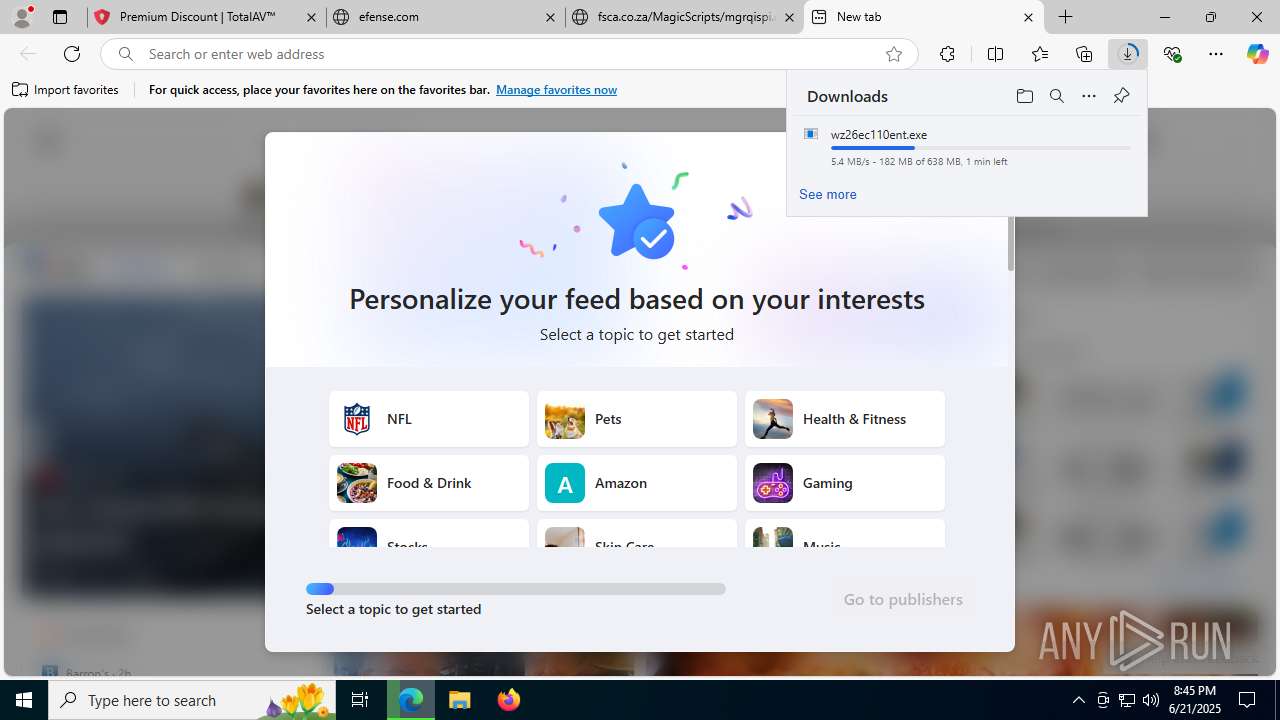Open Browser essentials icon
This screenshot has height=720, width=1280.
[1172, 54]
